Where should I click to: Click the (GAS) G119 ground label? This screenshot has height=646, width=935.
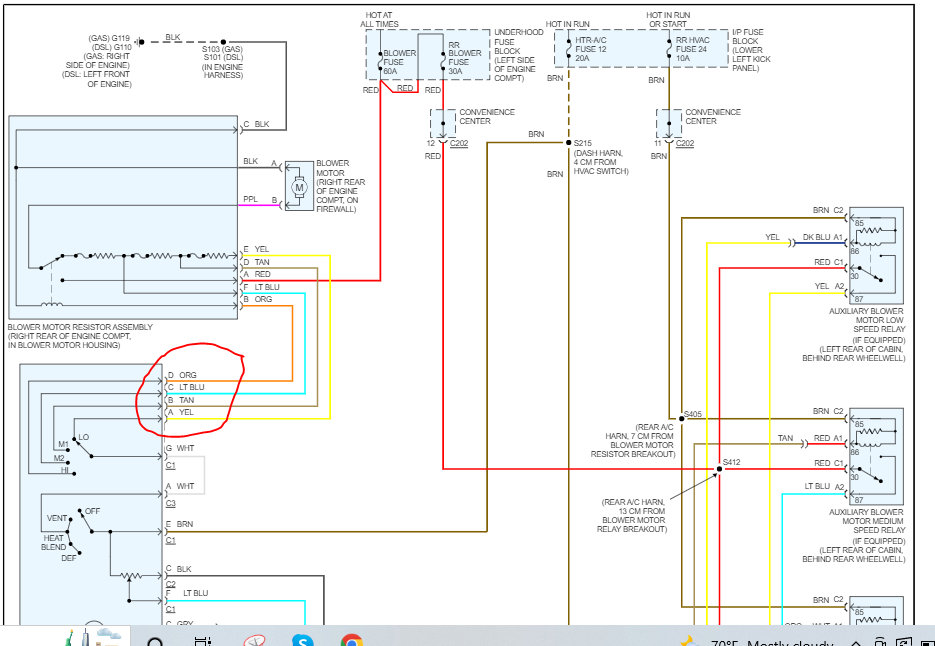pyautogui.click(x=109, y=38)
